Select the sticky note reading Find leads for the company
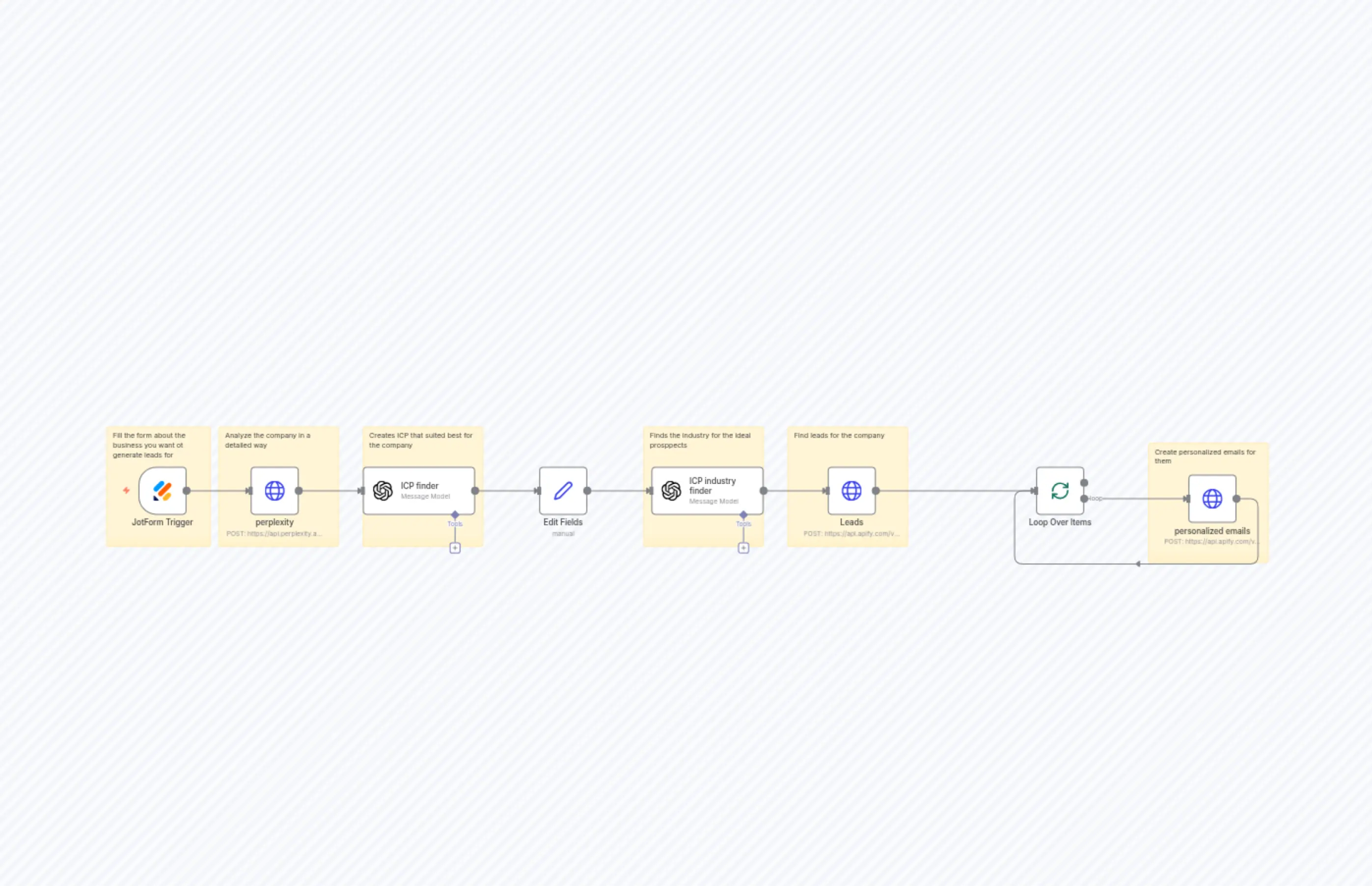 [839, 435]
